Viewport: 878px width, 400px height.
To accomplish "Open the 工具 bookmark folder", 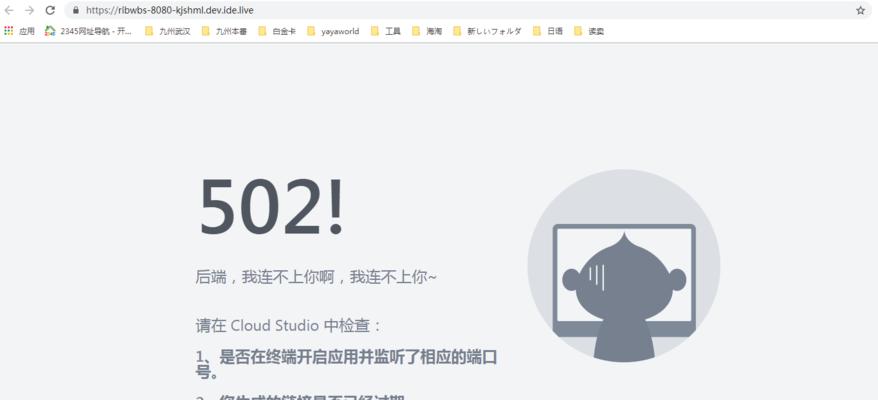I will coord(386,31).
